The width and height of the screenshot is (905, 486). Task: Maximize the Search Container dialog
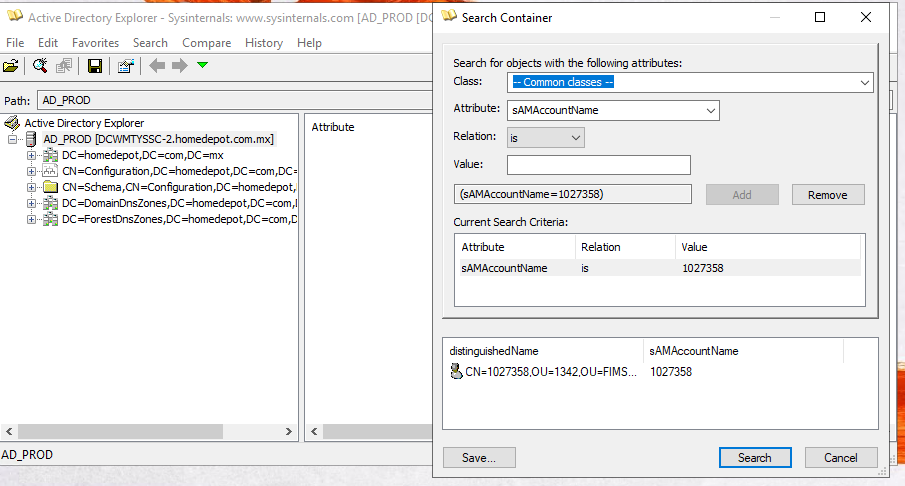[820, 17]
